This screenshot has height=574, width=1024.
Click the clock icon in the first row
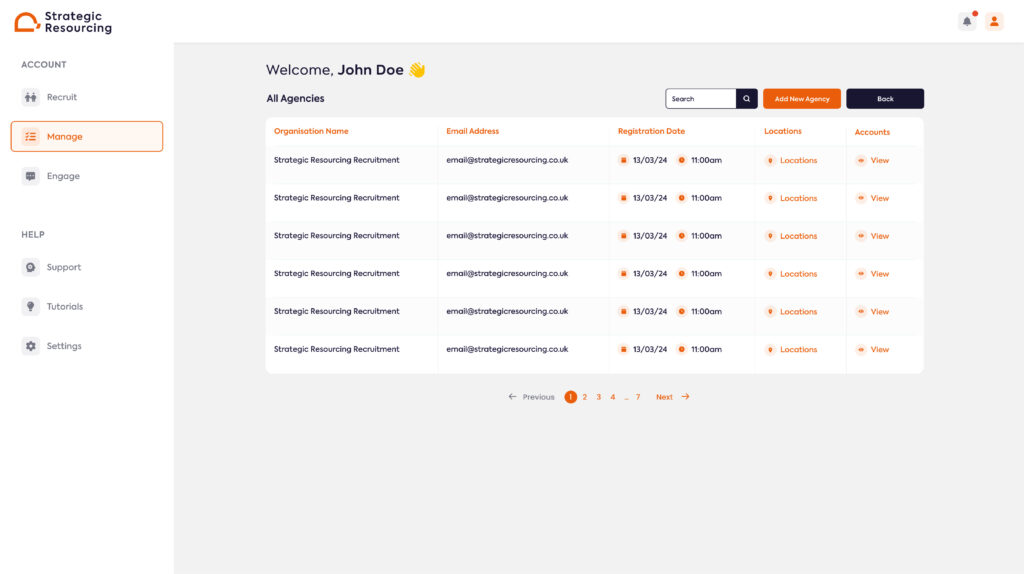point(681,161)
